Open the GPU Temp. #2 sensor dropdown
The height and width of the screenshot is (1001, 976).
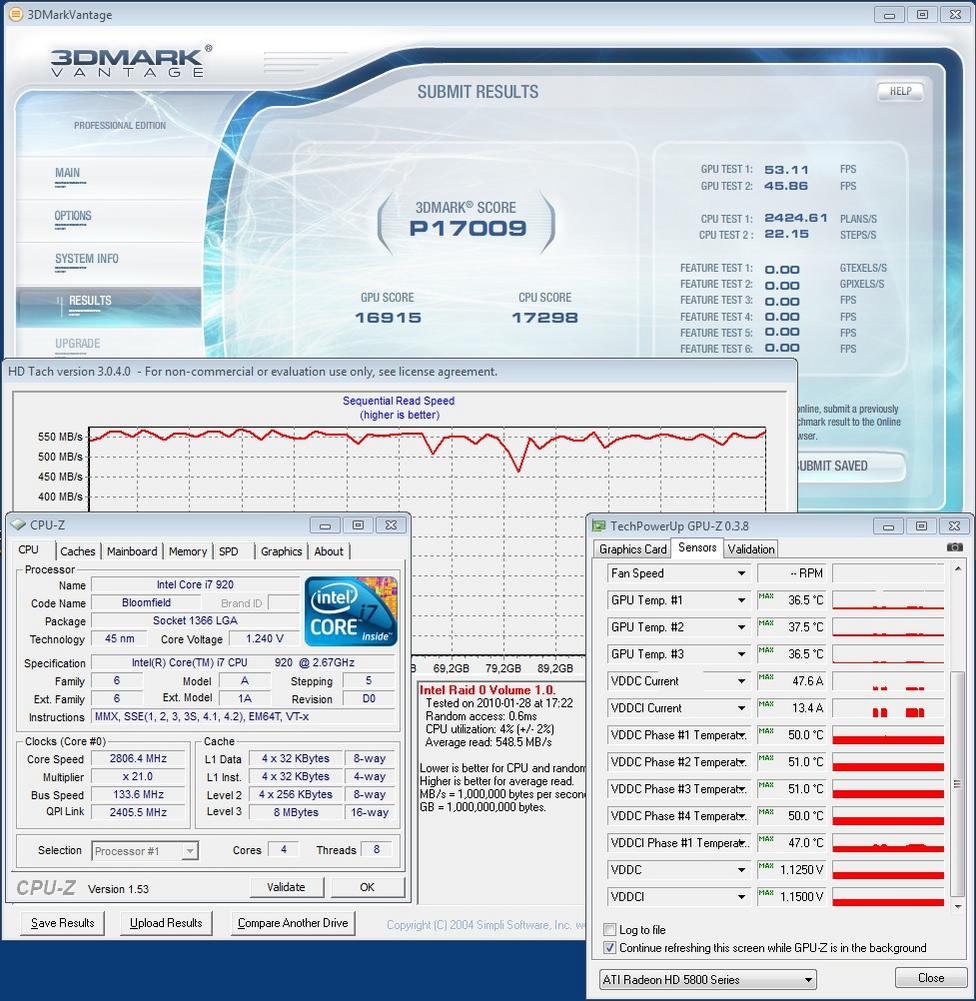tap(742, 627)
